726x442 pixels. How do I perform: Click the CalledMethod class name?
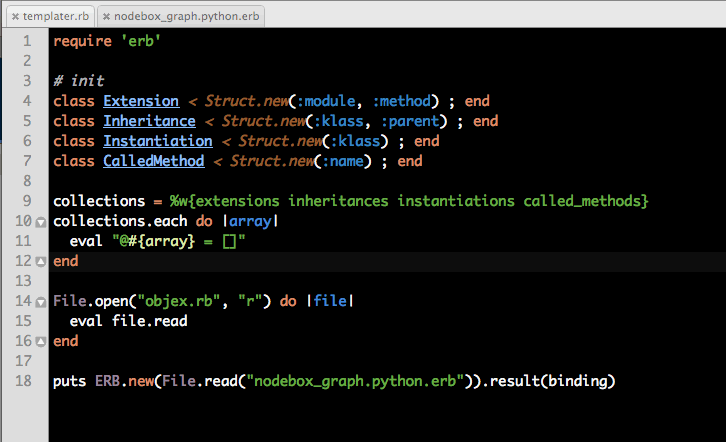(x=153, y=161)
